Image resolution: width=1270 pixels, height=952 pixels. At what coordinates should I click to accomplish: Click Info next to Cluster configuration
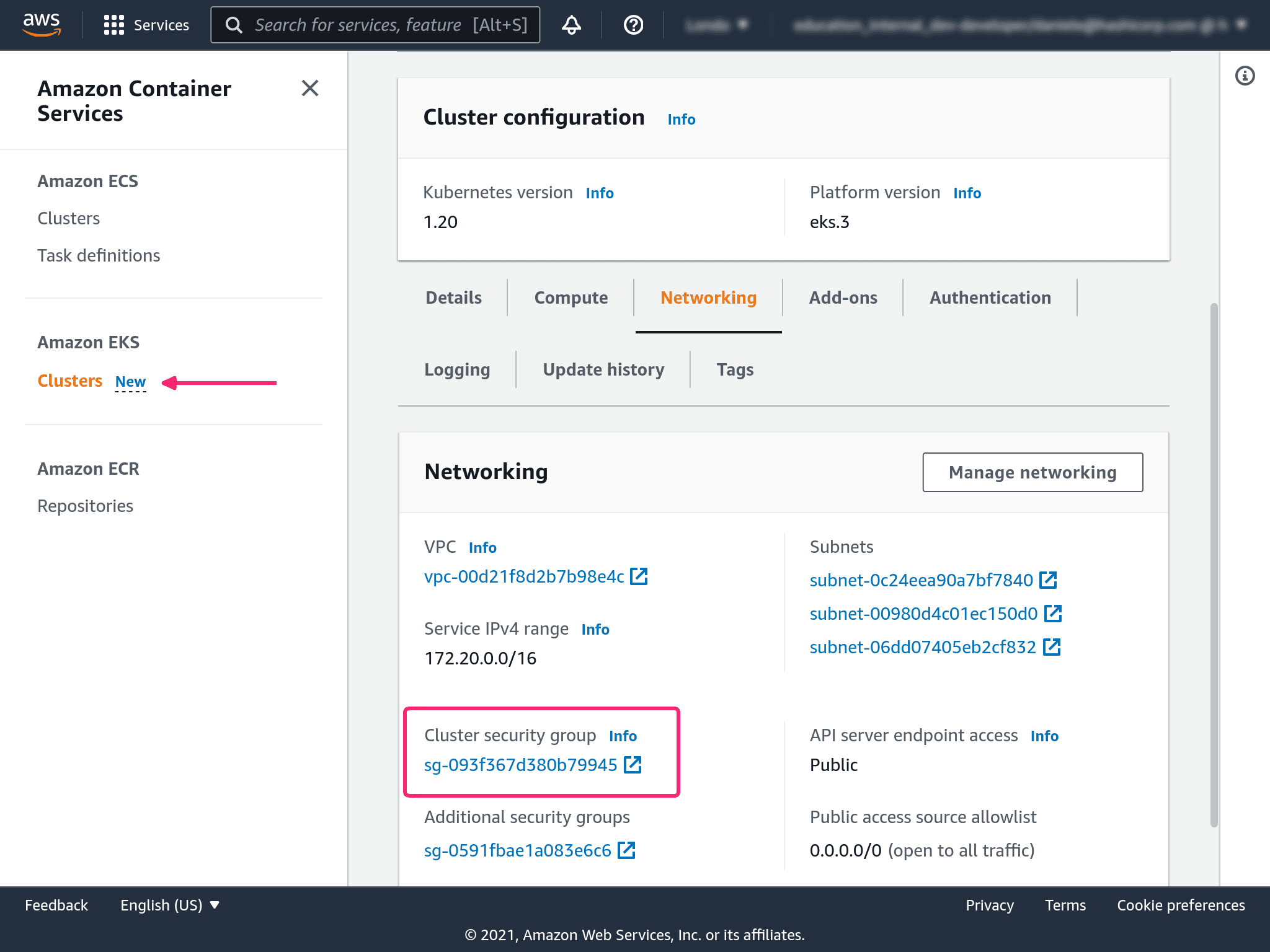682,119
